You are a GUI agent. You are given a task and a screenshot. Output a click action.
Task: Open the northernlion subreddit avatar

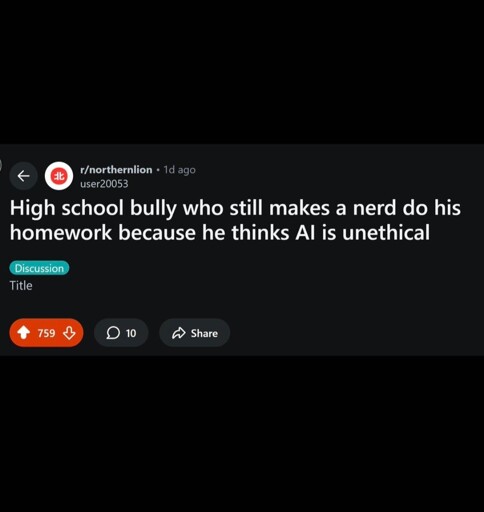59,176
